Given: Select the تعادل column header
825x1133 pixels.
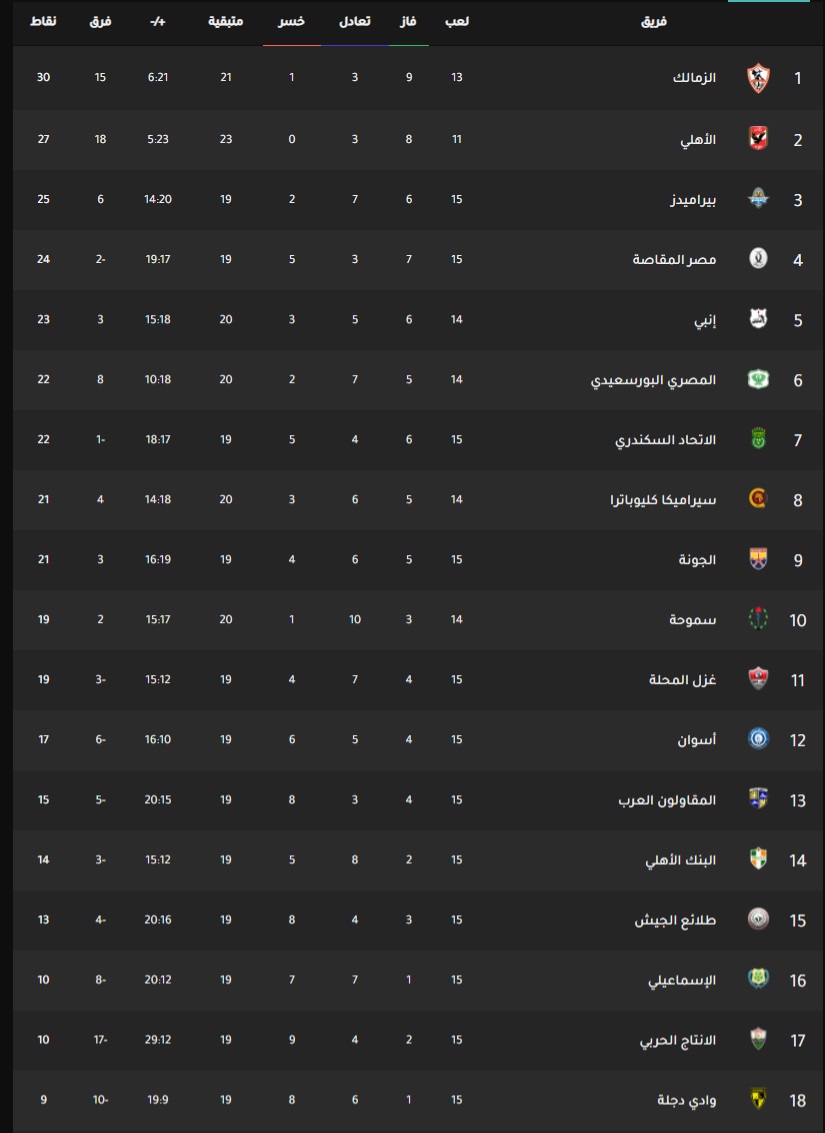Looking at the screenshot, I should pos(355,21).
